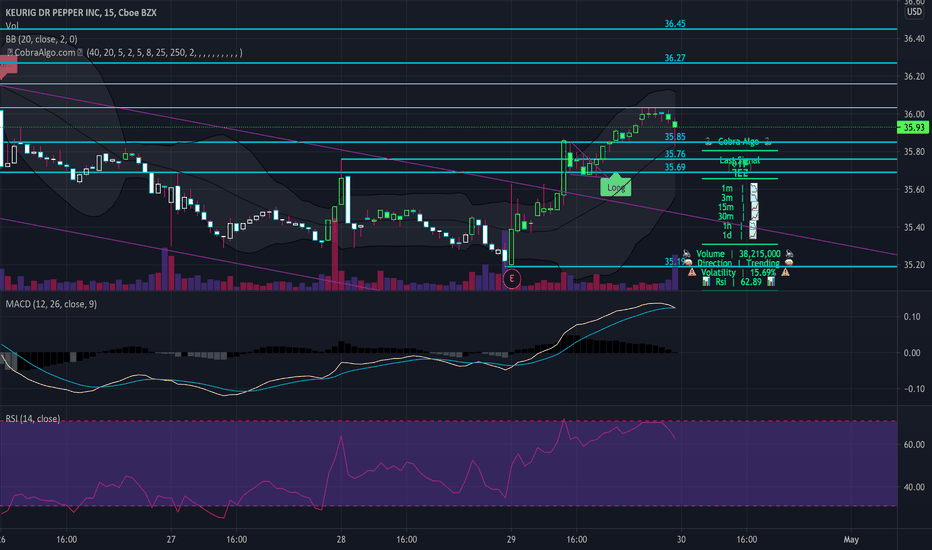This screenshot has height=550, width=932.
Task: Click the RSI 40.00 scale label
Action: (914, 487)
